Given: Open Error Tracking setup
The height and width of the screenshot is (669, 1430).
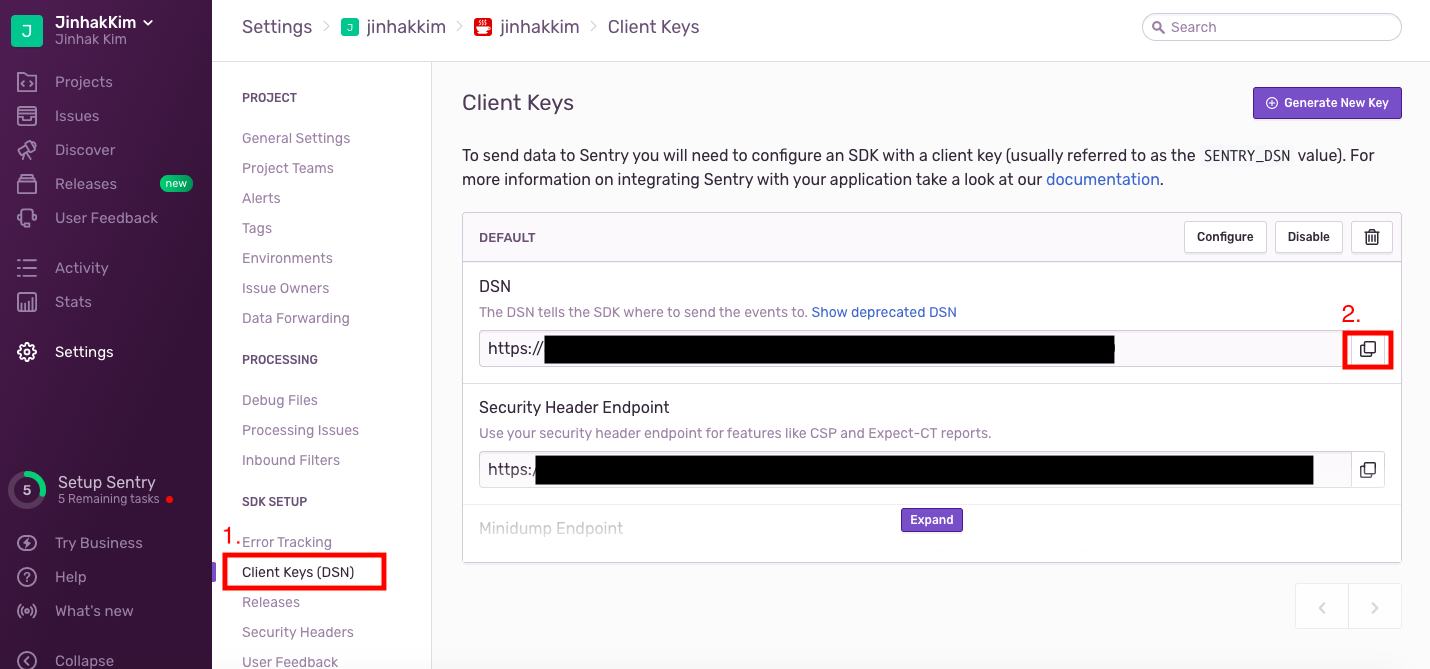Looking at the screenshot, I should point(287,542).
